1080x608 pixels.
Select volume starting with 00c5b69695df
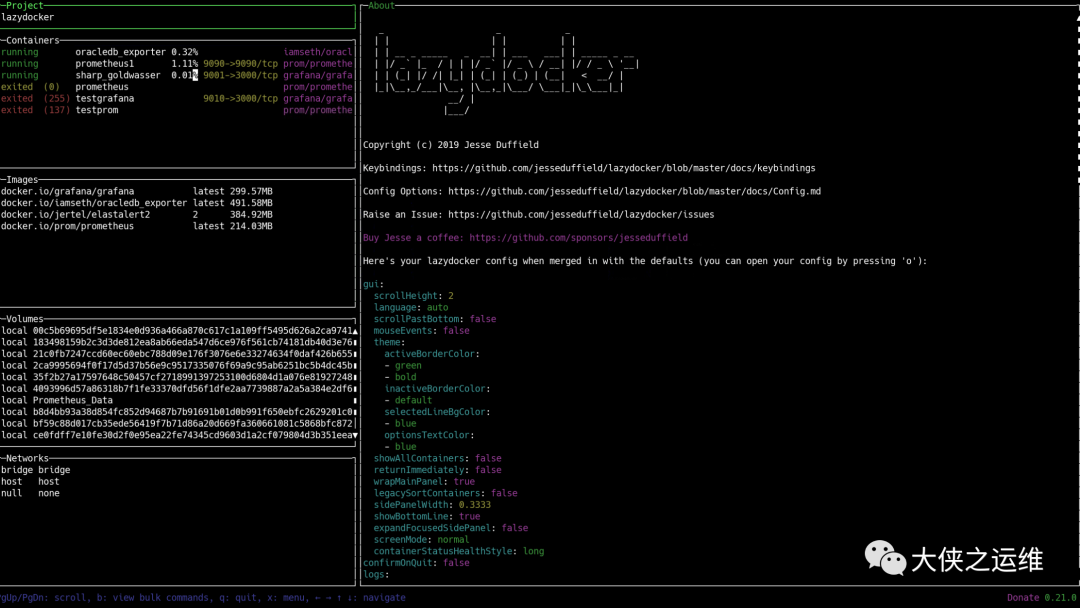(176, 331)
